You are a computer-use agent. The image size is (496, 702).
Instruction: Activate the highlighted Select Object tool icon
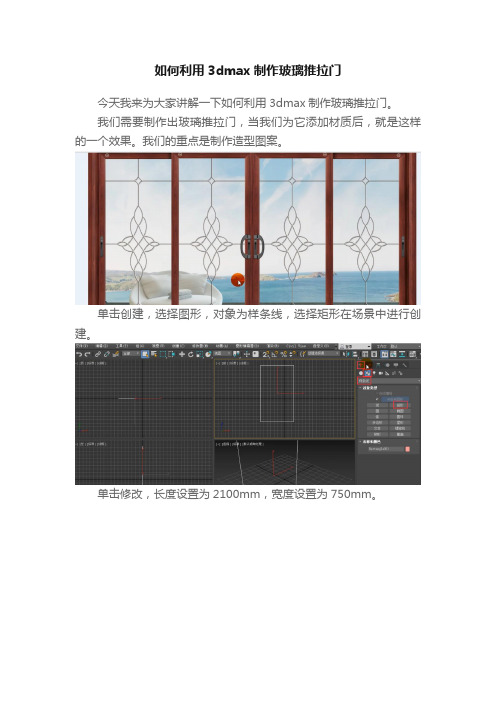[145, 354]
